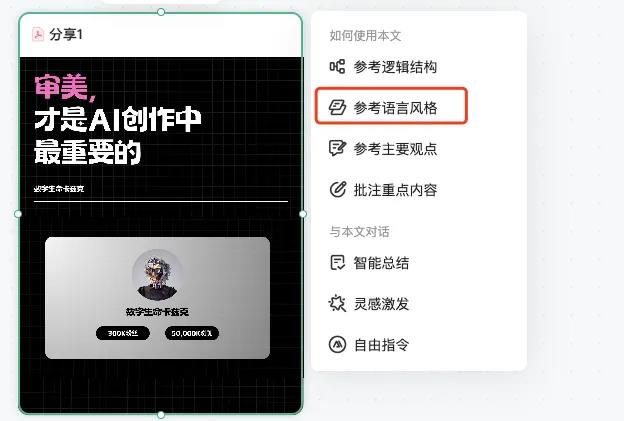Click the logic structure icon beside 参考逻辑结构

[x=337, y=66]
